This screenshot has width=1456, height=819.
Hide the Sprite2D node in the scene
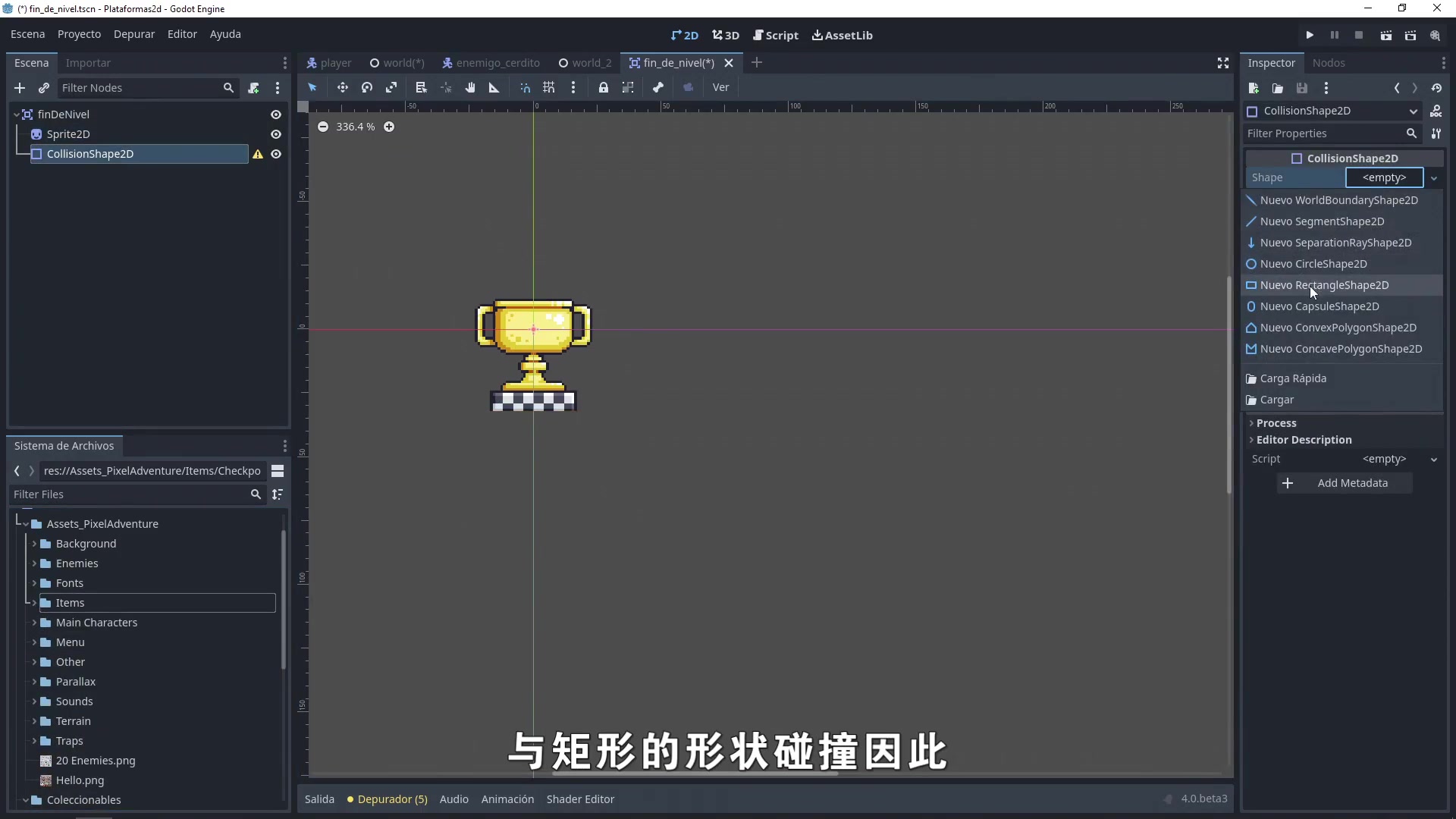pos(275,133)
